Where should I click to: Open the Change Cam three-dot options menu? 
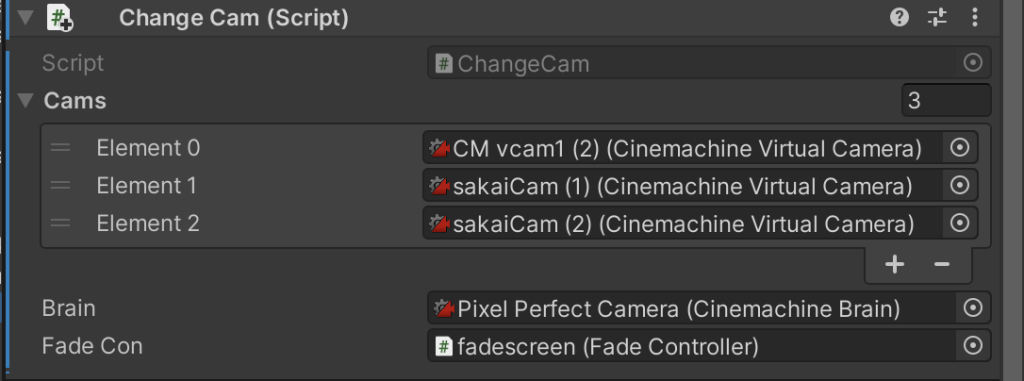click(x=974, y=18)
